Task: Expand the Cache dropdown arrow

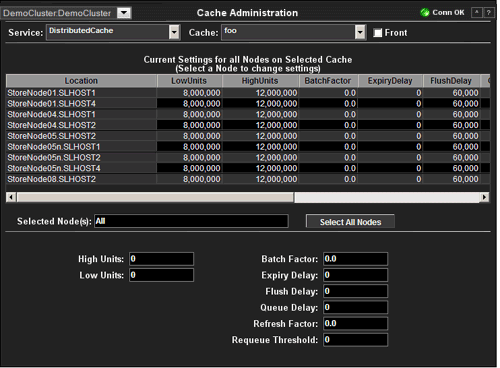Action: [360, 32]
